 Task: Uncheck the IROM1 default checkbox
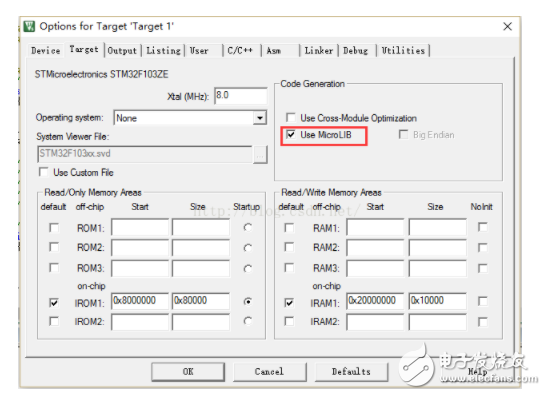pos(54,302)
